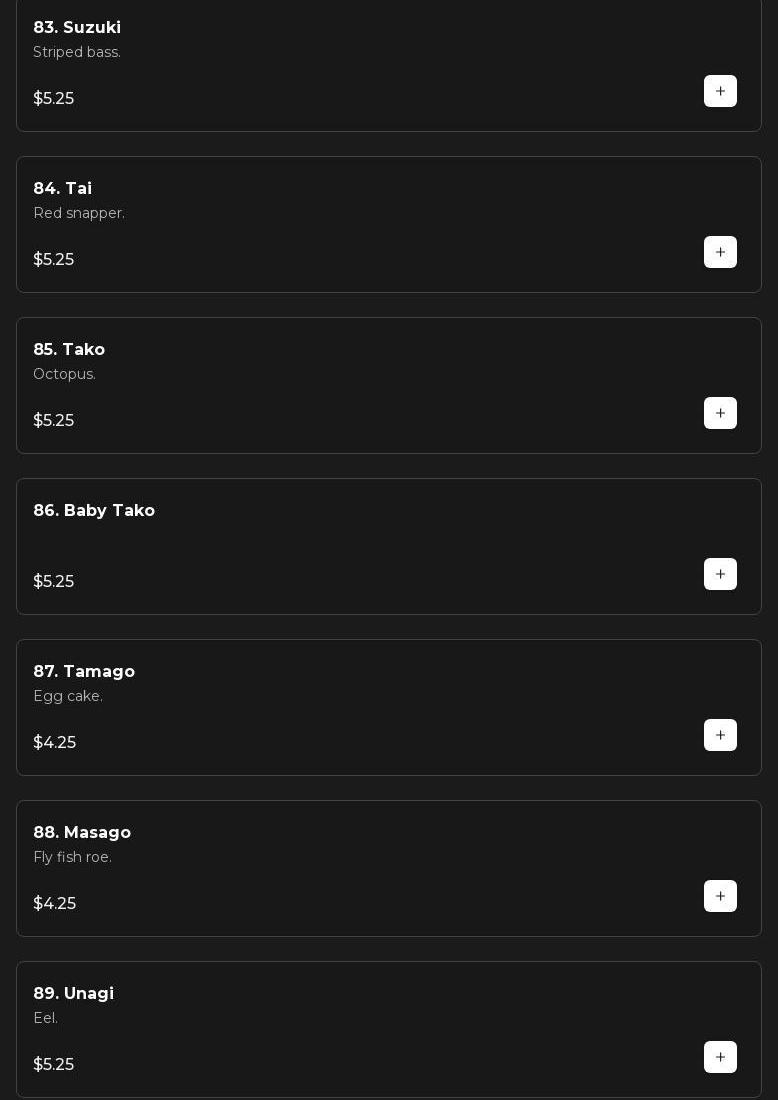Click the Fly fish roe description
778x1100 pixels.
[x=72, y=857]
